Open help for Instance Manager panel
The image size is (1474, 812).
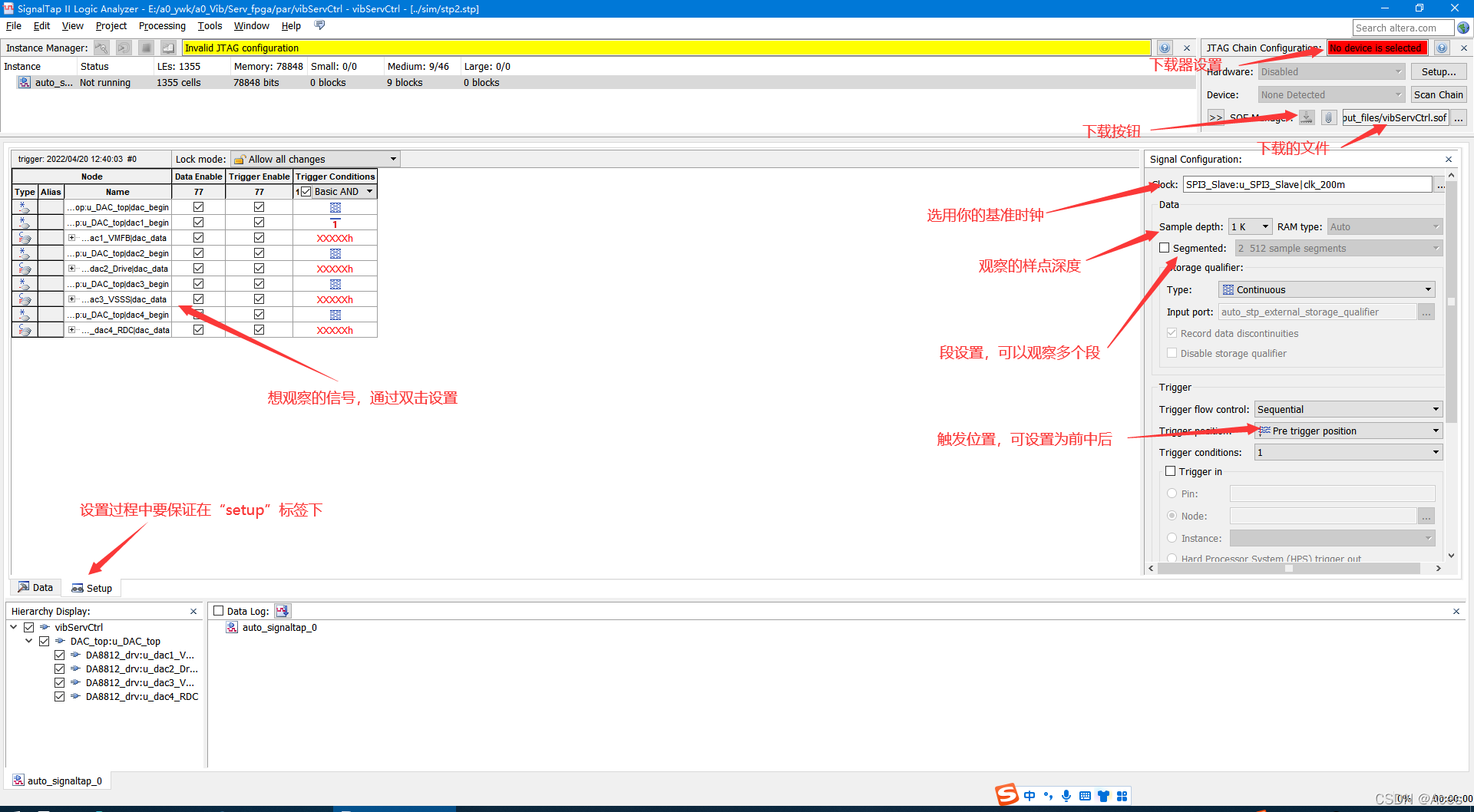point(1165,48)
